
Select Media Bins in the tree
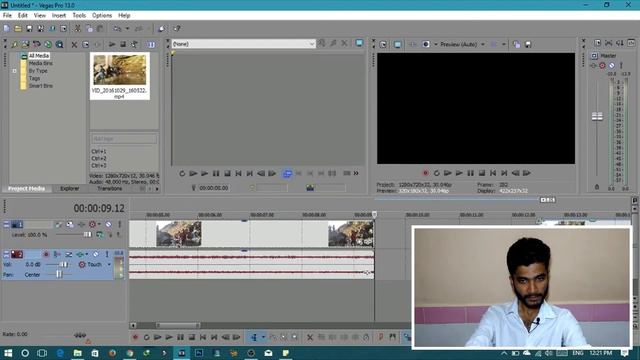click(x=40, y=63)
